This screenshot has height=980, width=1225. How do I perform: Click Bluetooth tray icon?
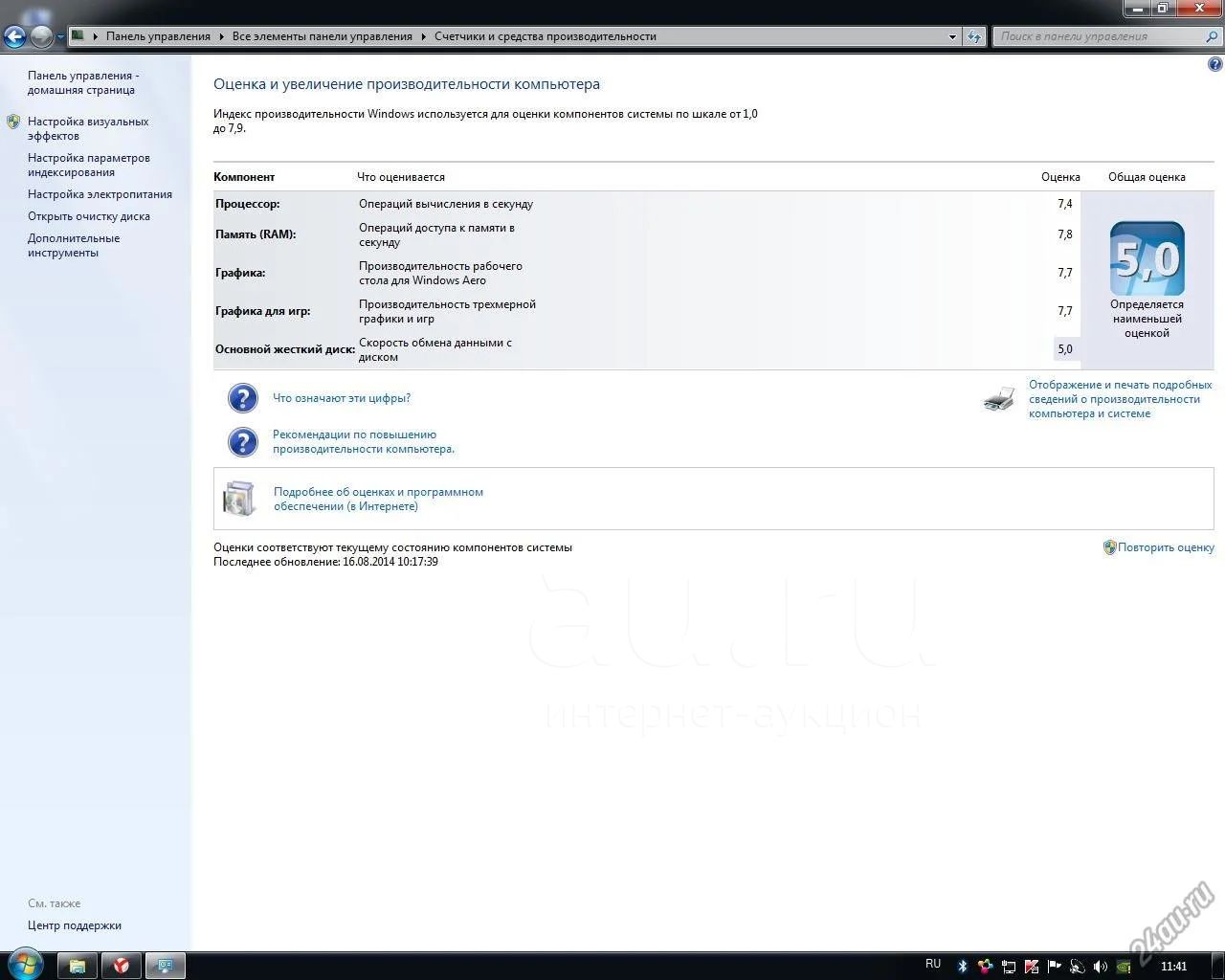[x=963, y=967]
